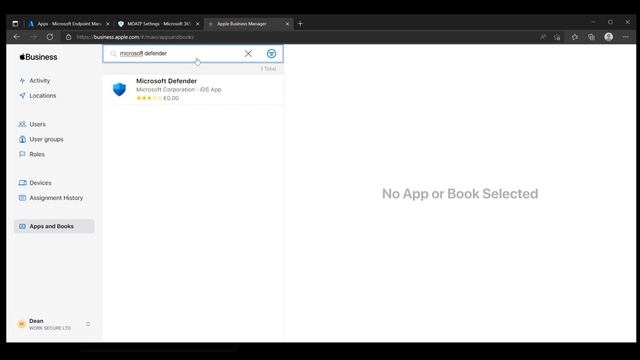Click the Users people icon
The image size is (640, 360).
[22, 124]
